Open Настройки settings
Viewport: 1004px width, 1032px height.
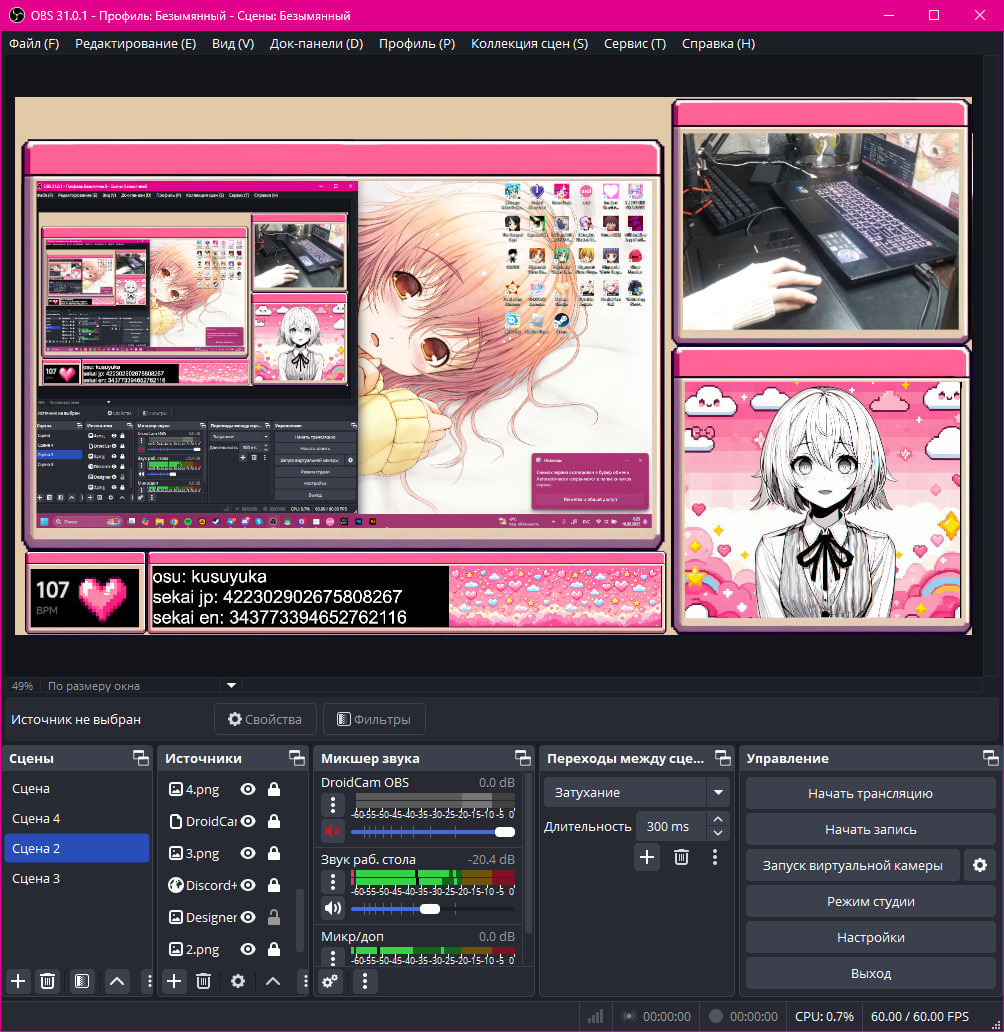coord(870,937)
